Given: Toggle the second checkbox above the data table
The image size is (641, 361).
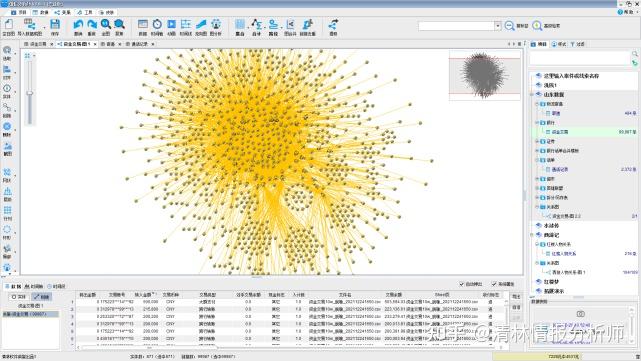Looking at the screenshot, I should tap(494, 284).
